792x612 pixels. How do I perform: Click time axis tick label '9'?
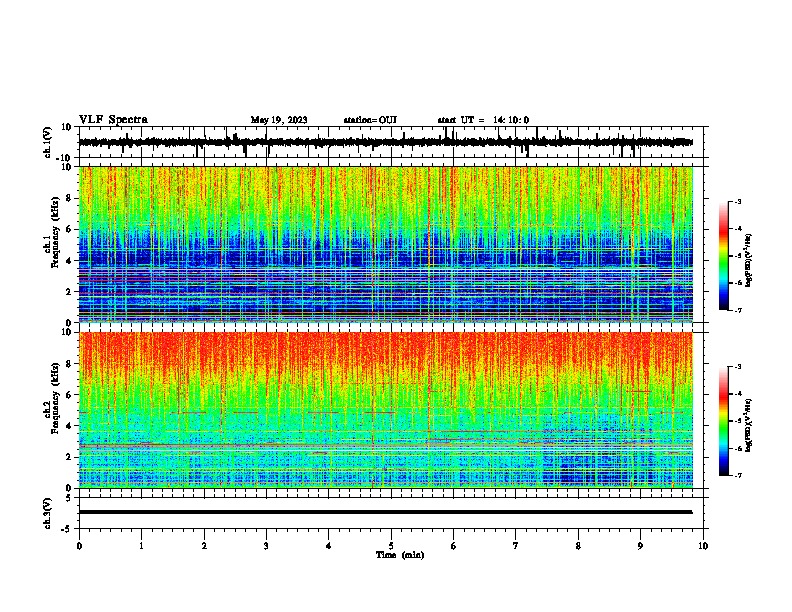640,546
